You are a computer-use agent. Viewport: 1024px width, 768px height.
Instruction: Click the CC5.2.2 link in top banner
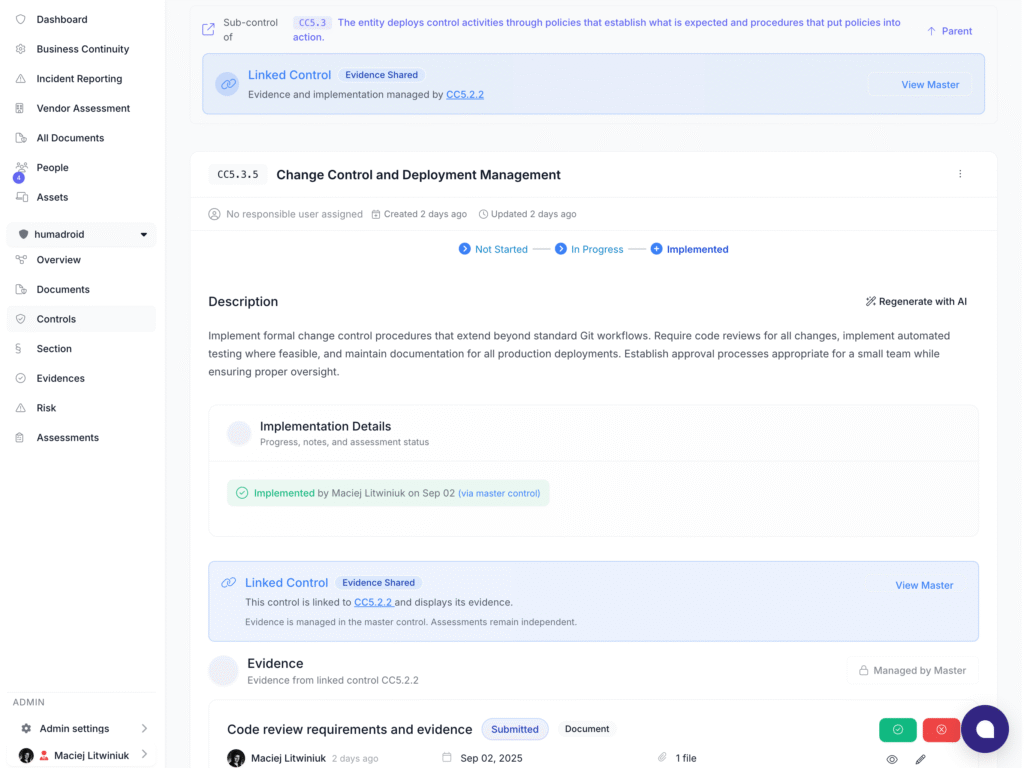[464, 94]
